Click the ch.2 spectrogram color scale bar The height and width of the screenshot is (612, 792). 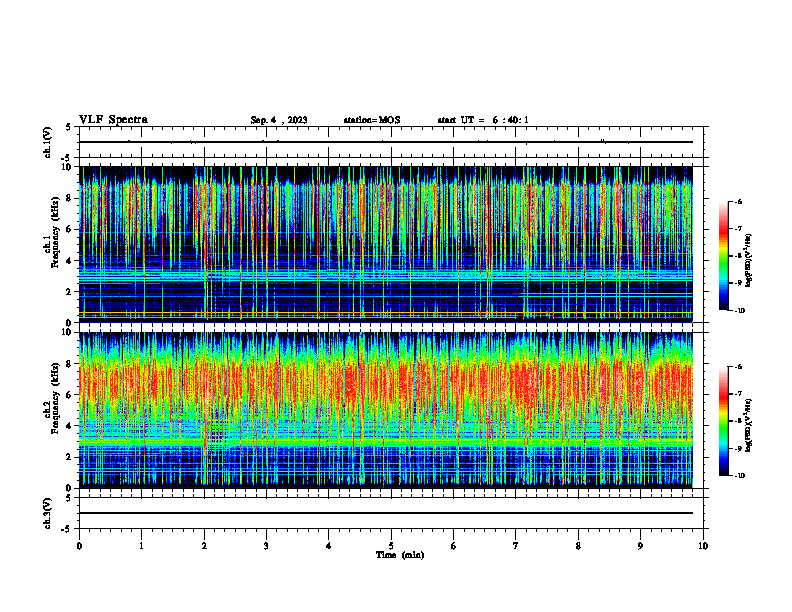(723, 421)
